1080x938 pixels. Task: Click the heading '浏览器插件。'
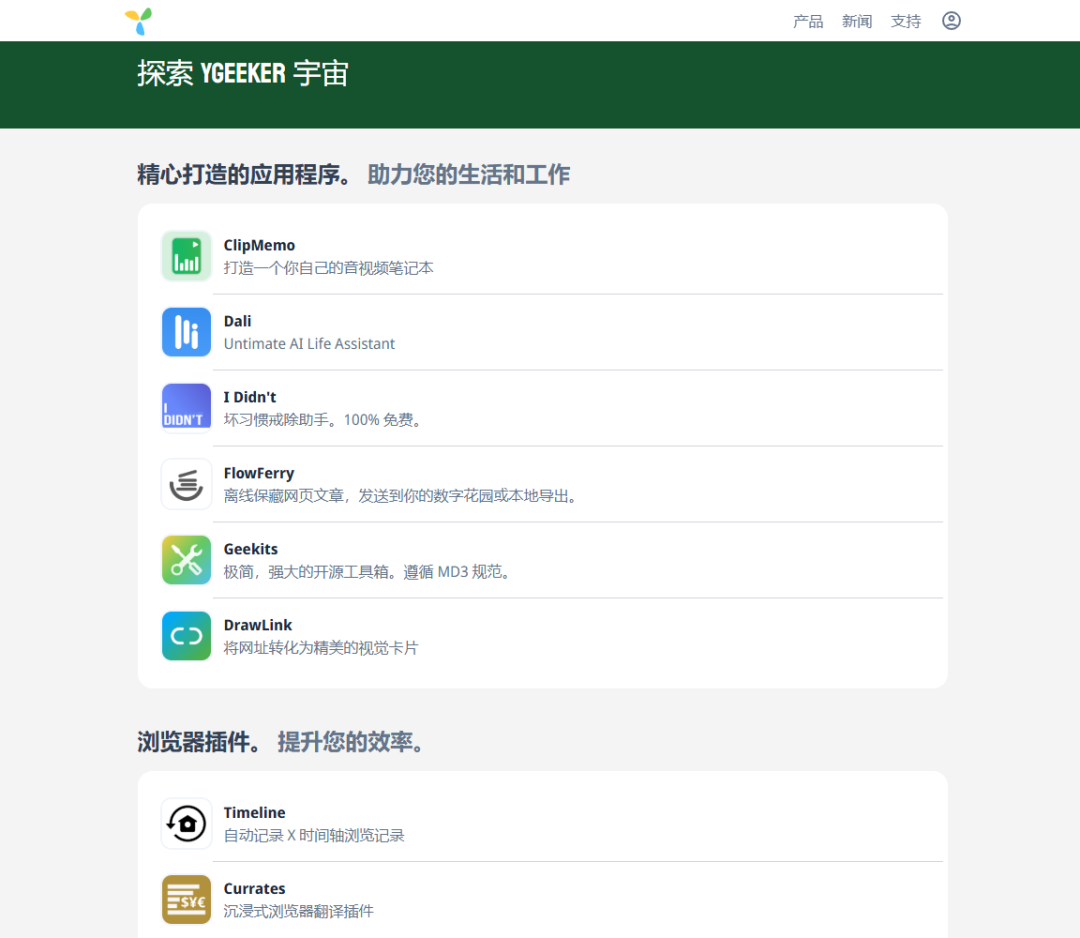(199, 742)
